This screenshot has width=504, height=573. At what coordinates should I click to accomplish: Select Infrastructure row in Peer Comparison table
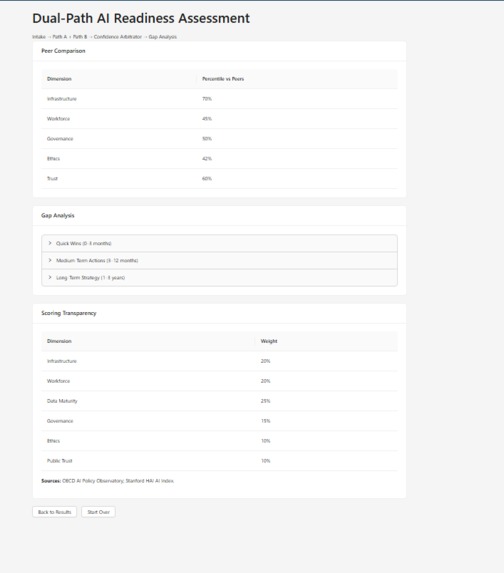[219, 99]
